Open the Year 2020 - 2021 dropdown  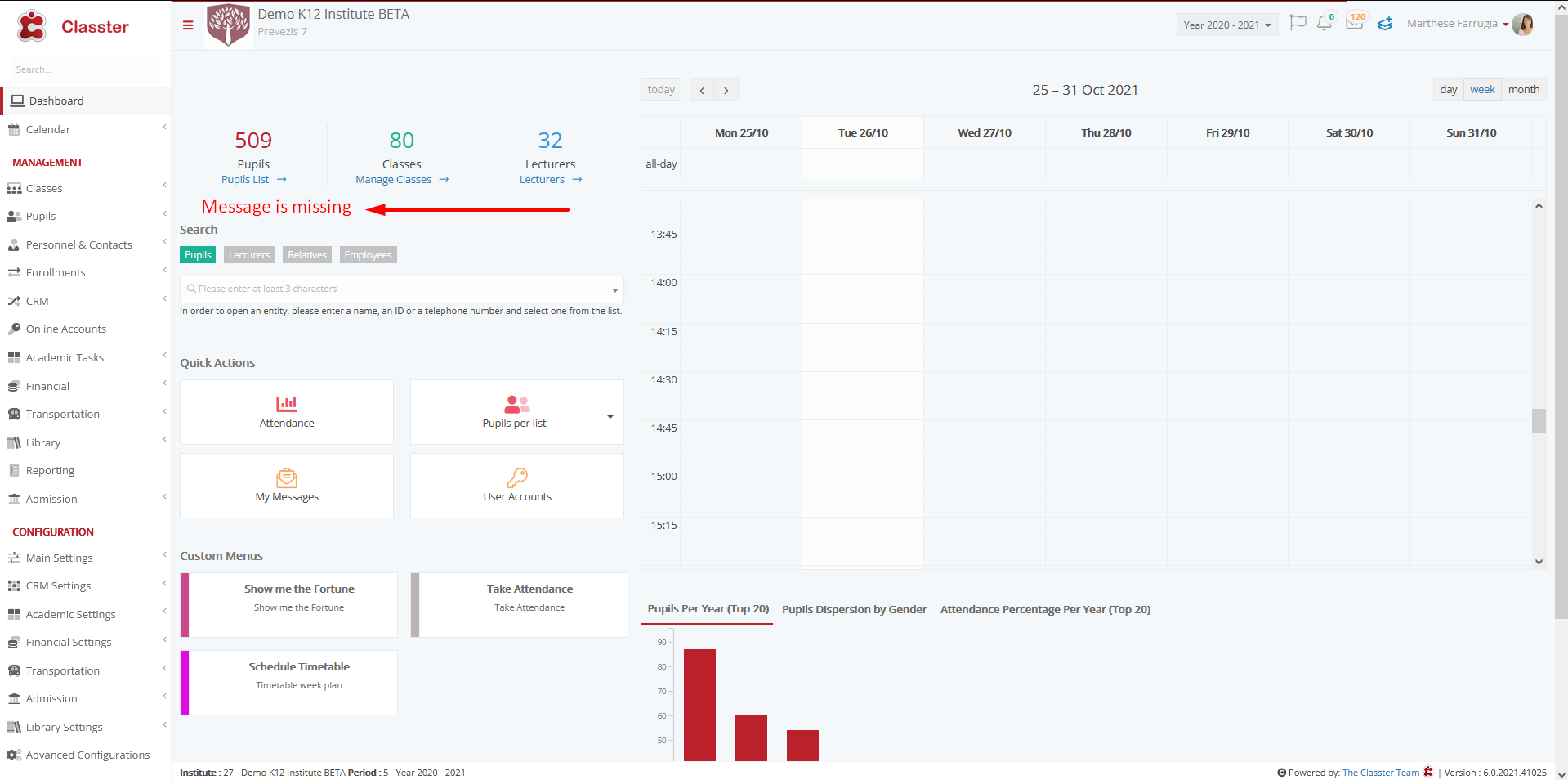tap(1227, 25)
